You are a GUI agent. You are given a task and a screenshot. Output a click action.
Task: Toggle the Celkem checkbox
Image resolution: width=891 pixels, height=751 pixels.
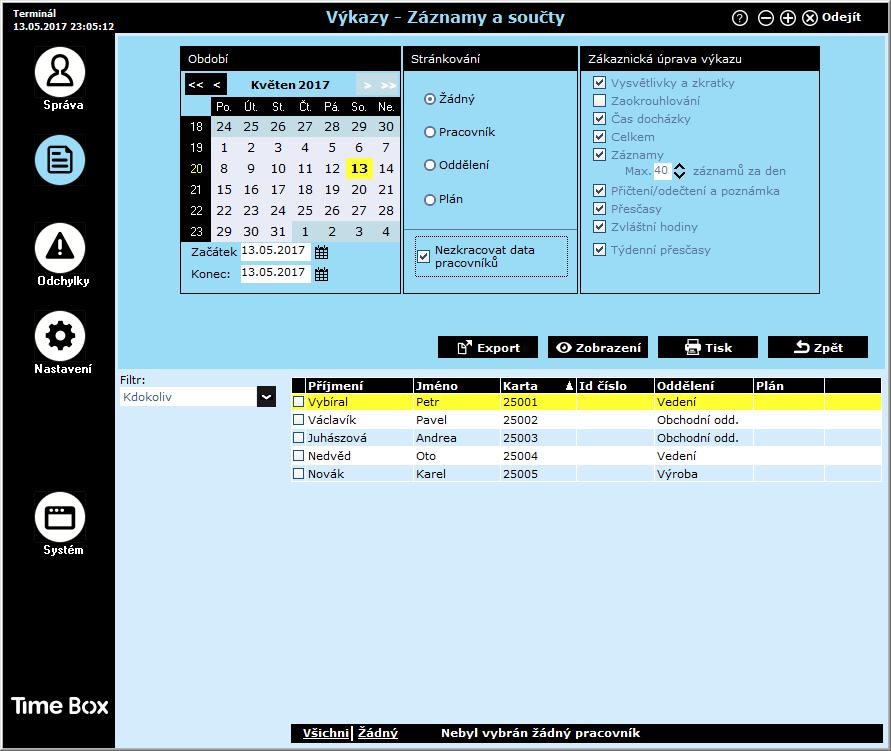point(599,136)
